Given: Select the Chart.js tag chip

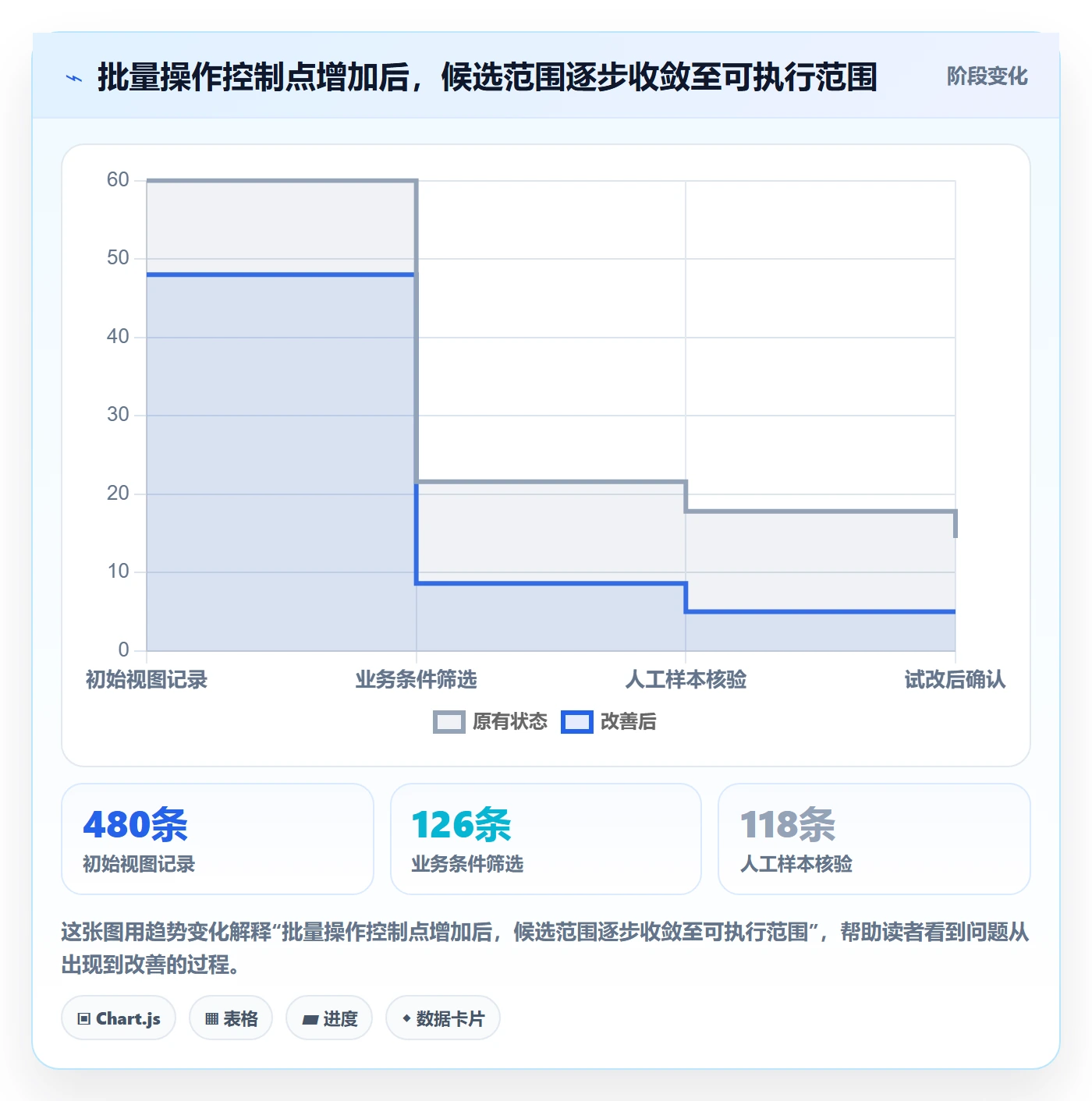Looking at the screenshot, I should pos(119,1018).
